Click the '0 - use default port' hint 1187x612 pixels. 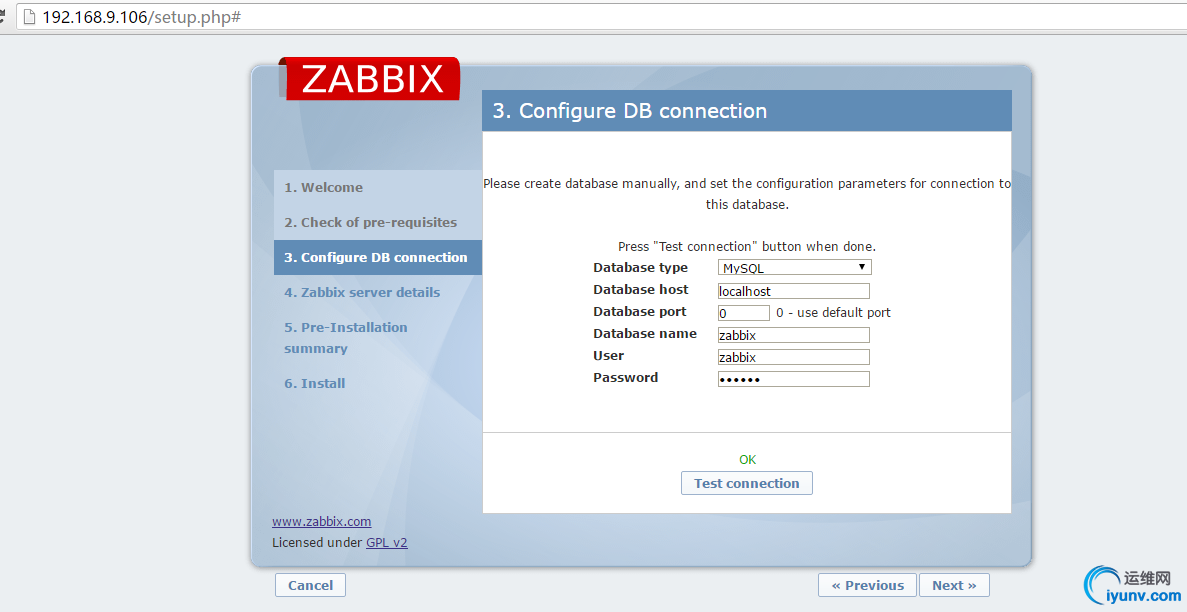[833, 313]
